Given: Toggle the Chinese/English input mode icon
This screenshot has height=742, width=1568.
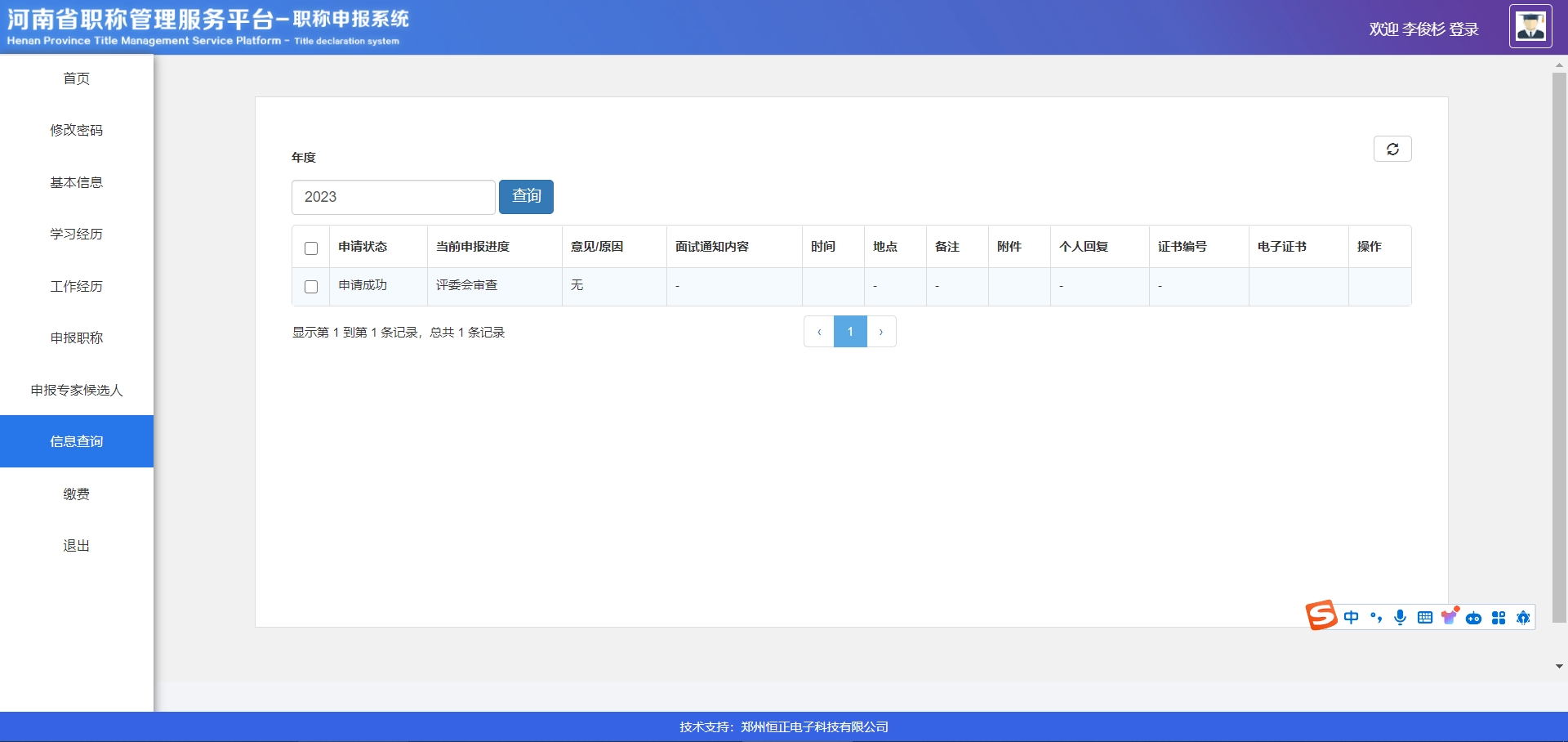Looking at the screenshot, I should pyautogui.click(x=1352, y=618).
